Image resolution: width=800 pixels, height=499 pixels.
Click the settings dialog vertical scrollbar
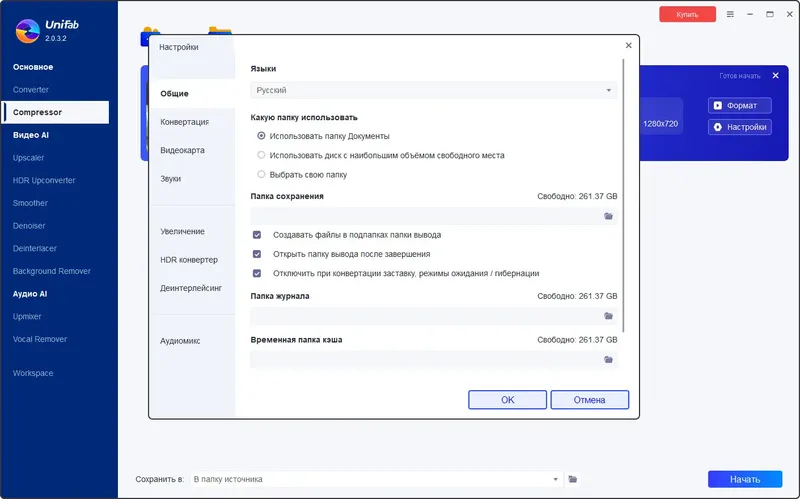coord(623,196)
